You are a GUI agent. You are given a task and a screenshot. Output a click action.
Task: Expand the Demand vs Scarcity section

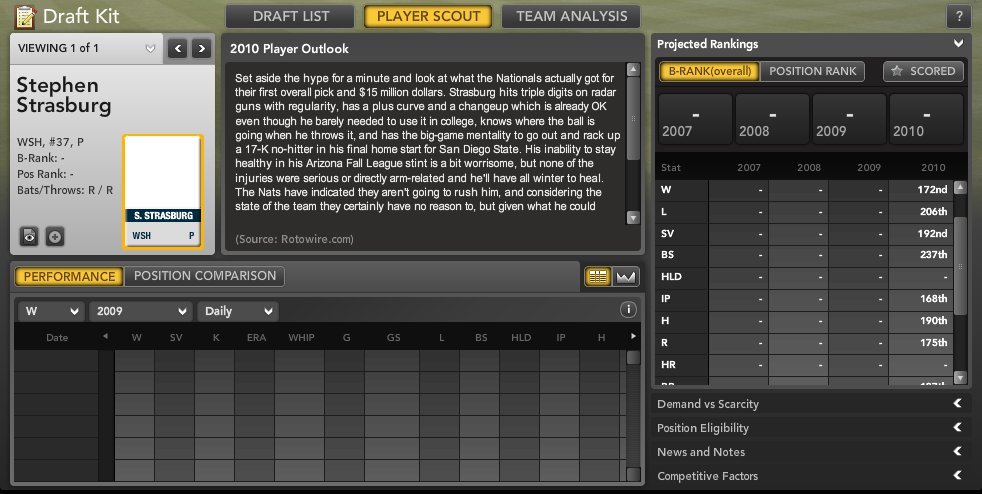(810, 404)
